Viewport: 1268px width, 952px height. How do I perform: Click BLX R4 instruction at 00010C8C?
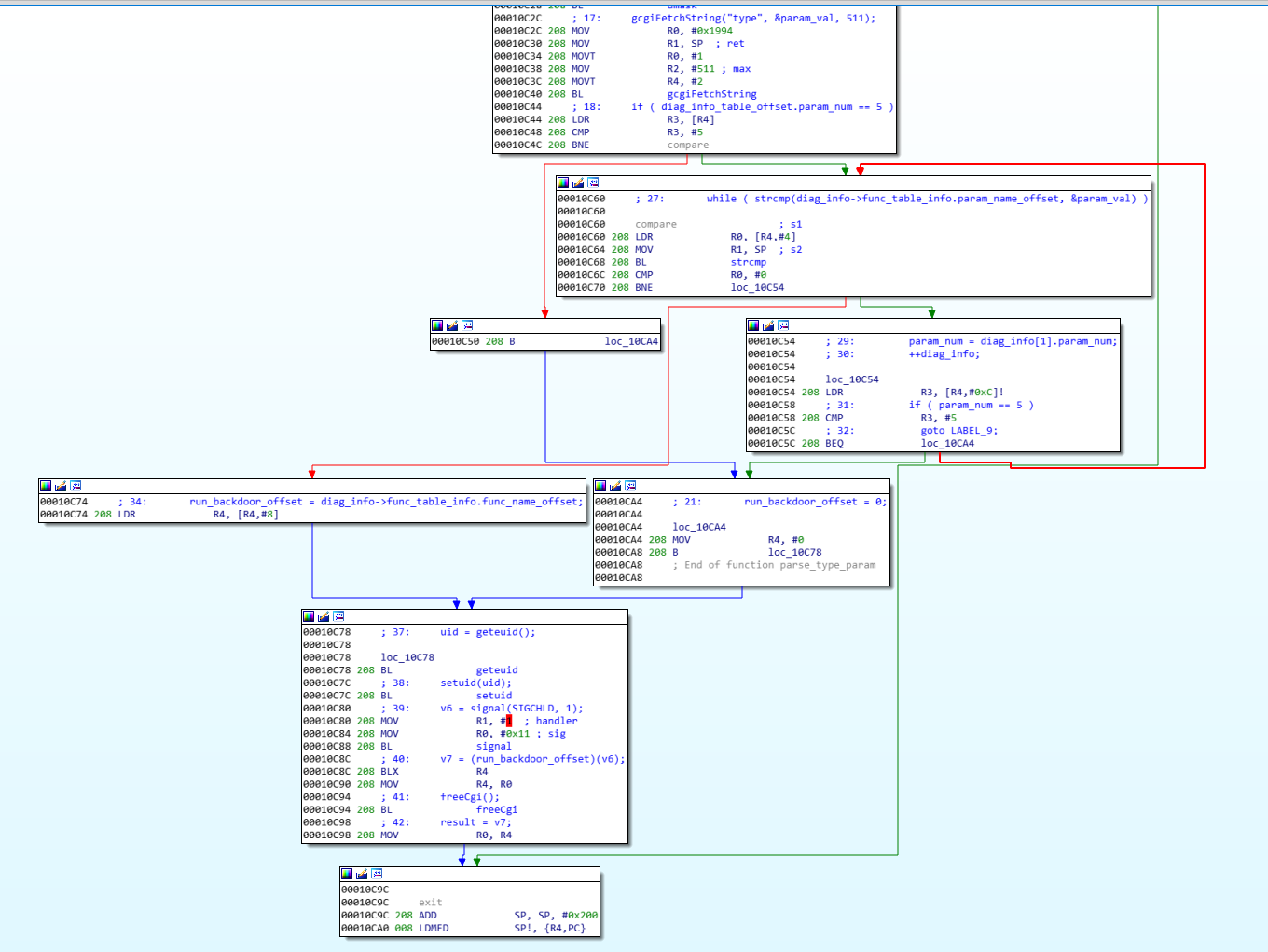coord(434,772)
